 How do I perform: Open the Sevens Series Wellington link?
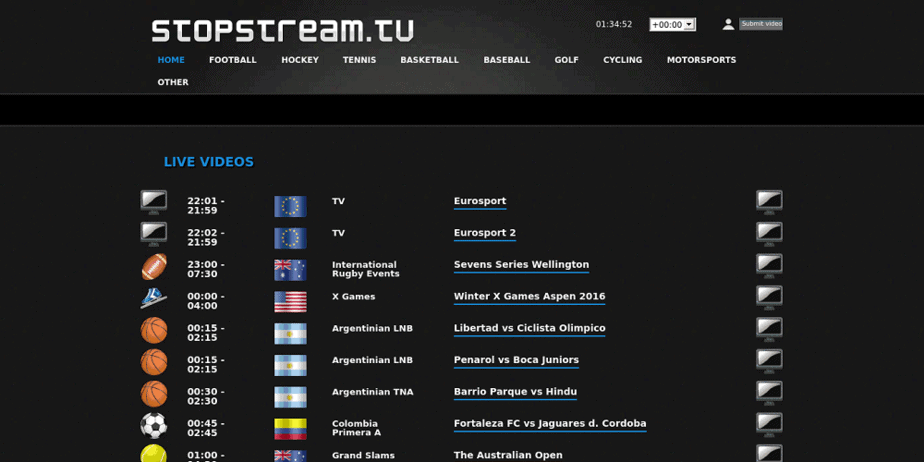tap(522, 265)
